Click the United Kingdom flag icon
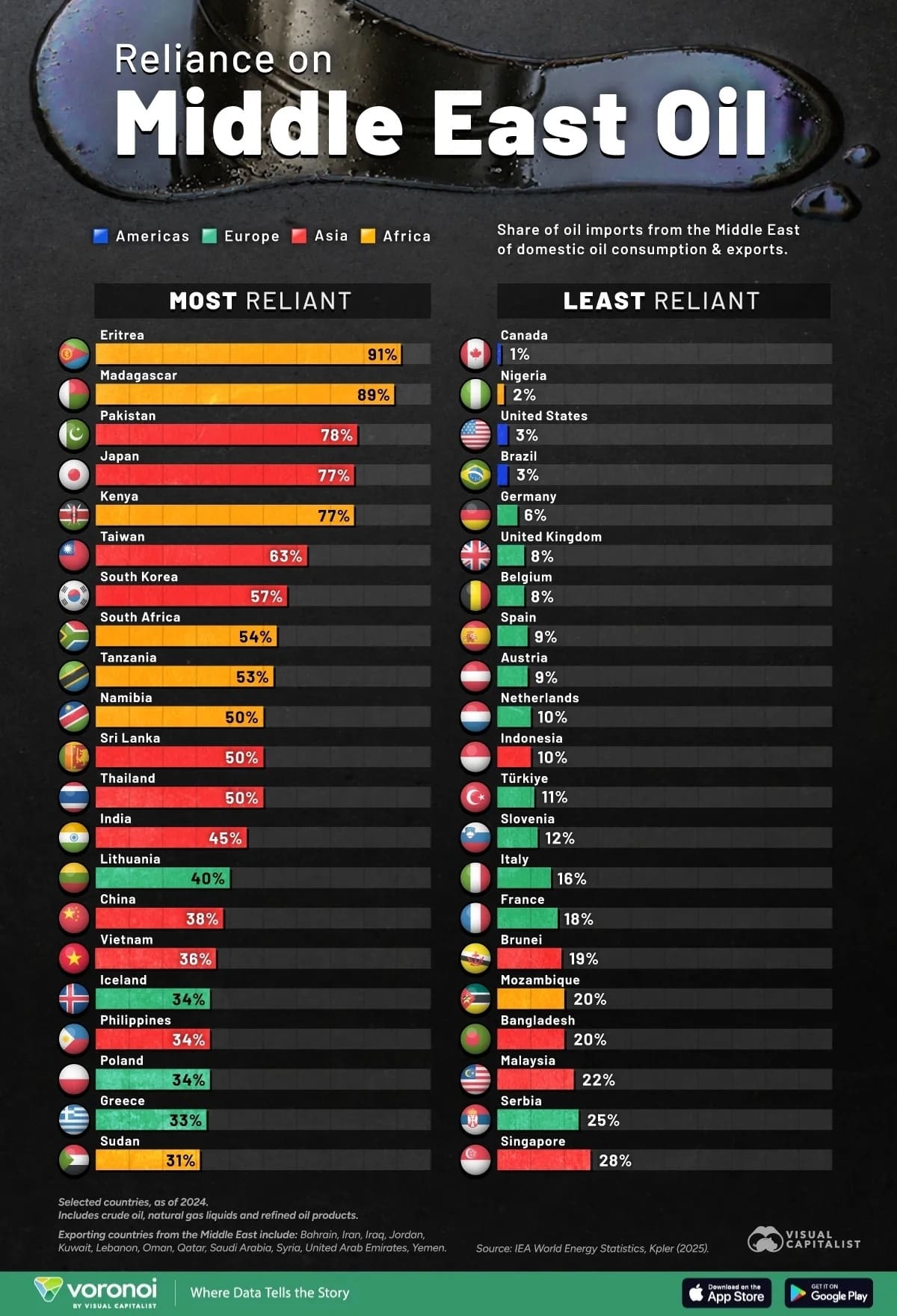 tap(475, 556)
